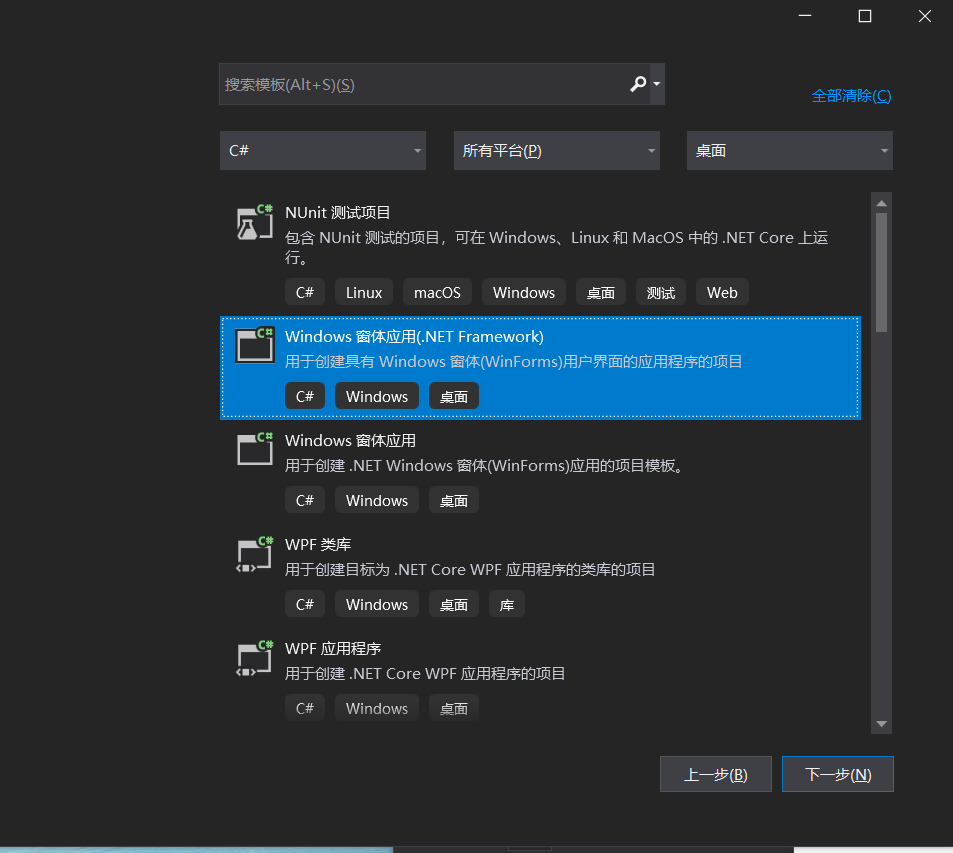
Task: Click the WPF 应用程序 description text
Action: (x=425, y=674)
